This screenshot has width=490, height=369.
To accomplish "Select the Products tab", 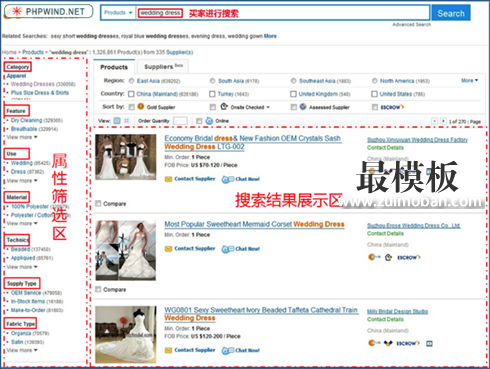I will click(x=114, y=67).
